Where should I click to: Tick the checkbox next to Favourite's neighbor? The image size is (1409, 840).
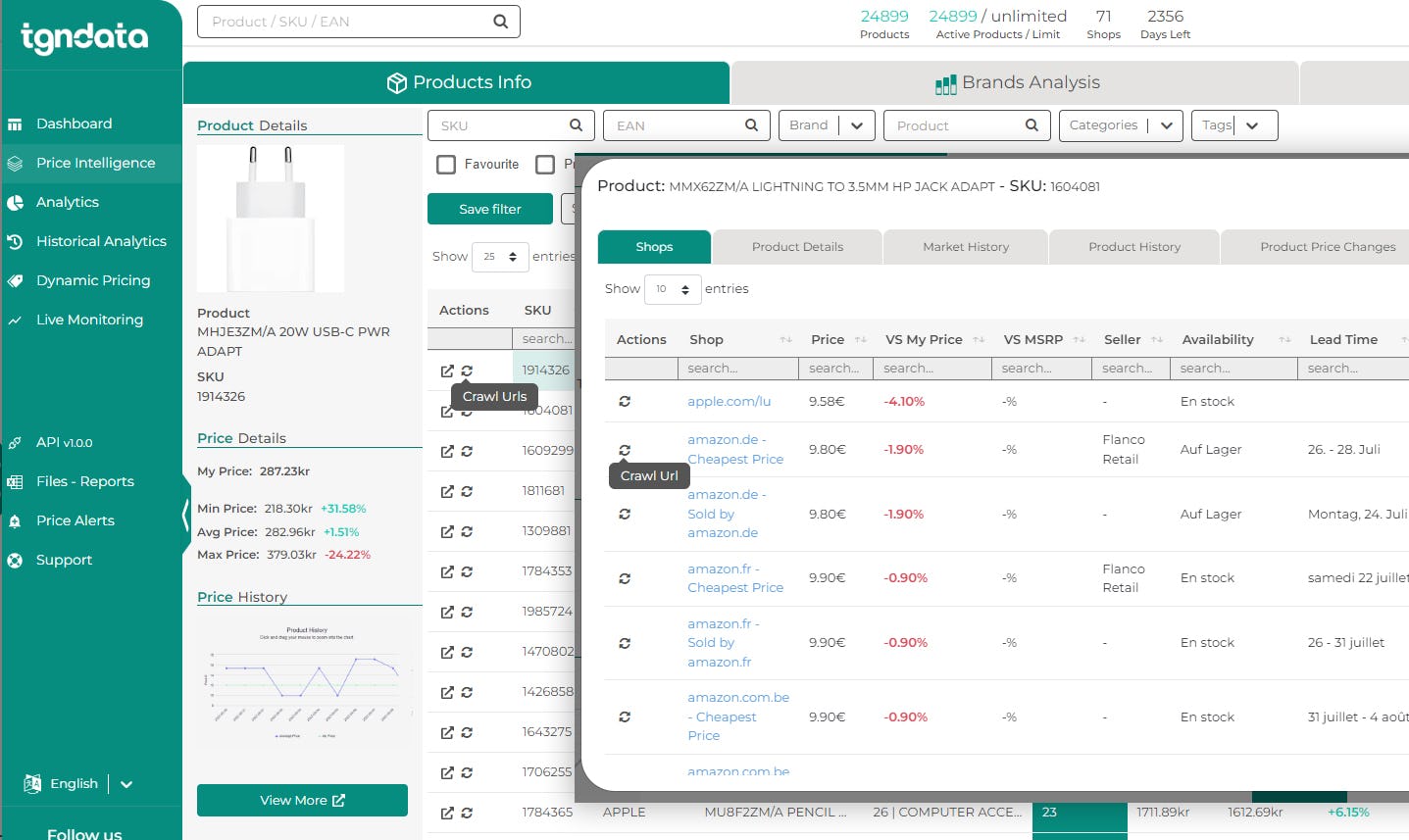click(545, 165)
